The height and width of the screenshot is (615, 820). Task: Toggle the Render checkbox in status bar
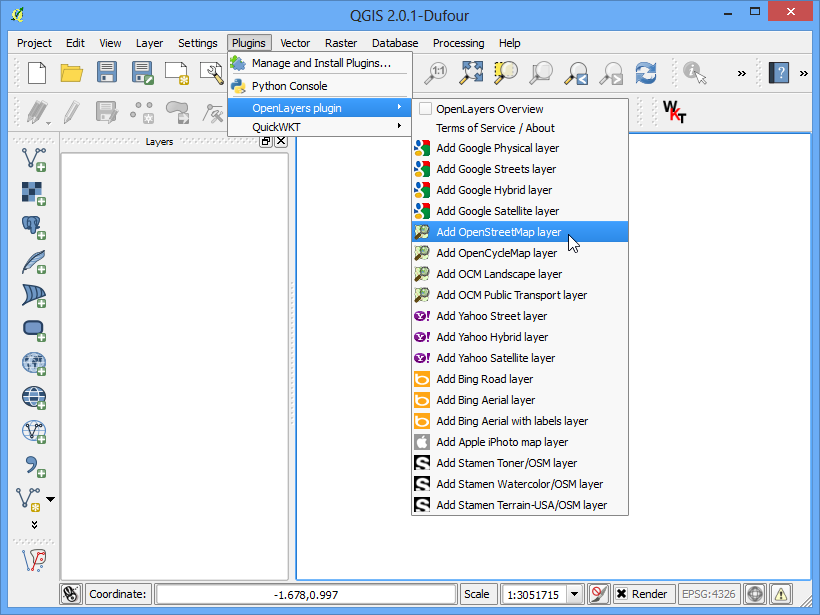[621, 594]
